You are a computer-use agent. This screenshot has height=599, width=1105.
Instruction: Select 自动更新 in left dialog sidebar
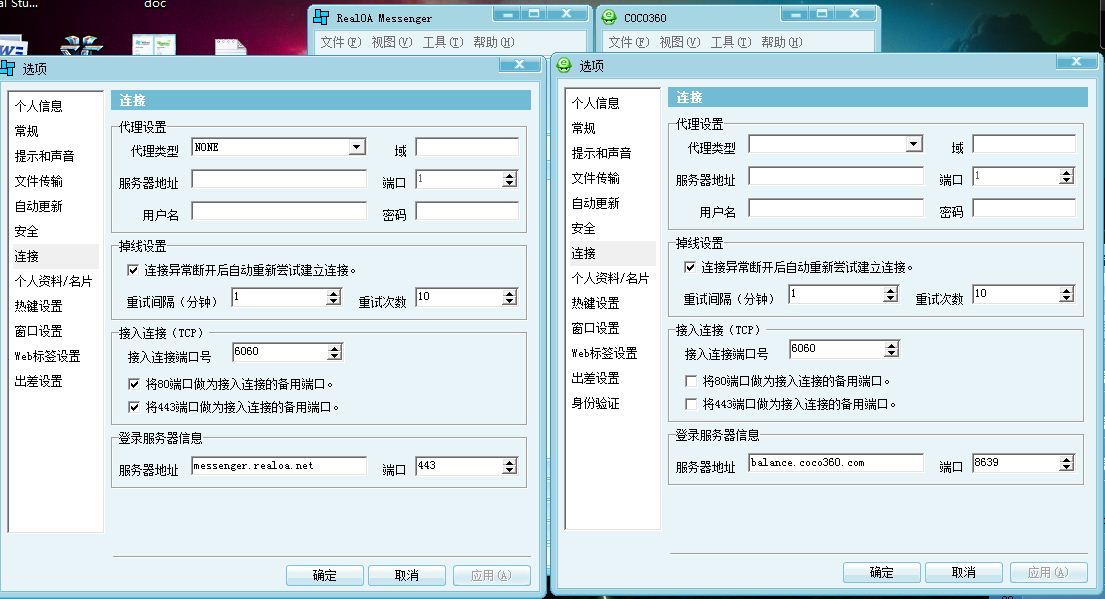tap(39, 206)
